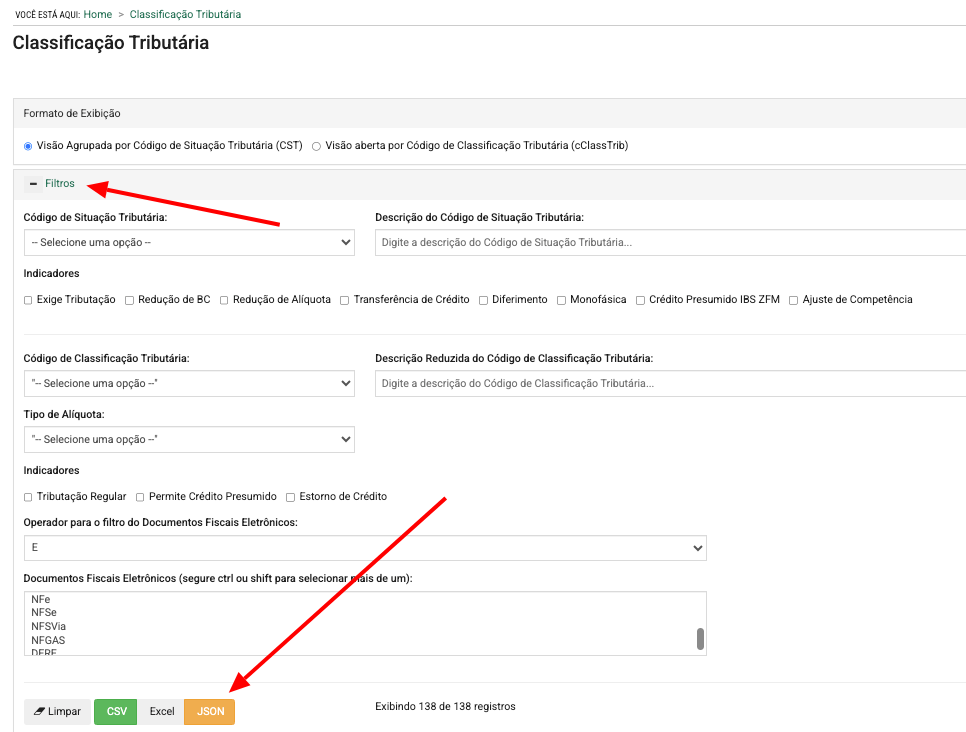Enable the Monofásica indicator
Image resolution: width=966 pixels, height=732 pixels.
(562, 300)
